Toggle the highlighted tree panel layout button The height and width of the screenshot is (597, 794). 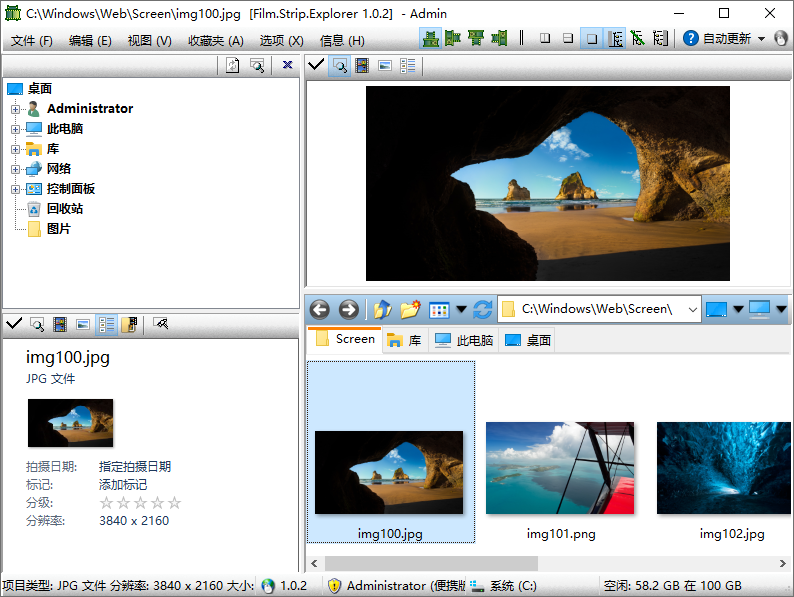tap(615, 38)
